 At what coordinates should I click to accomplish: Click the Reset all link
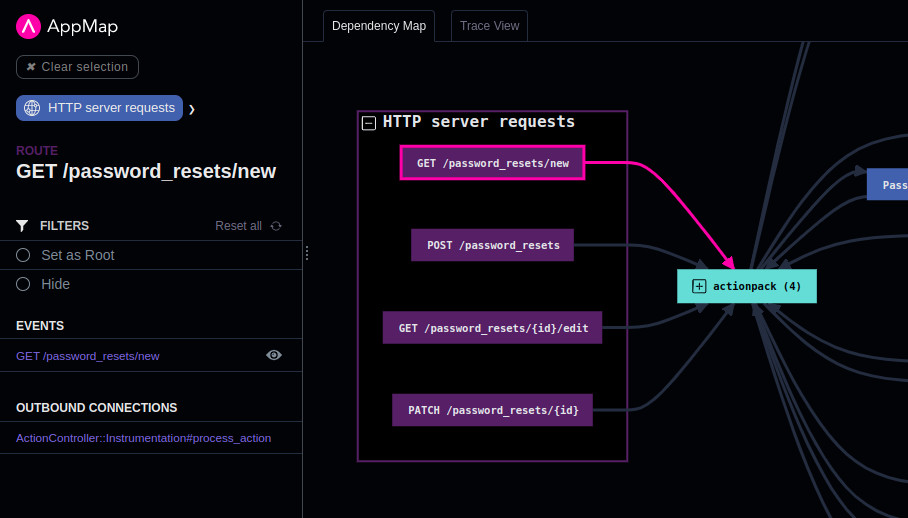[x=239, y=226]
